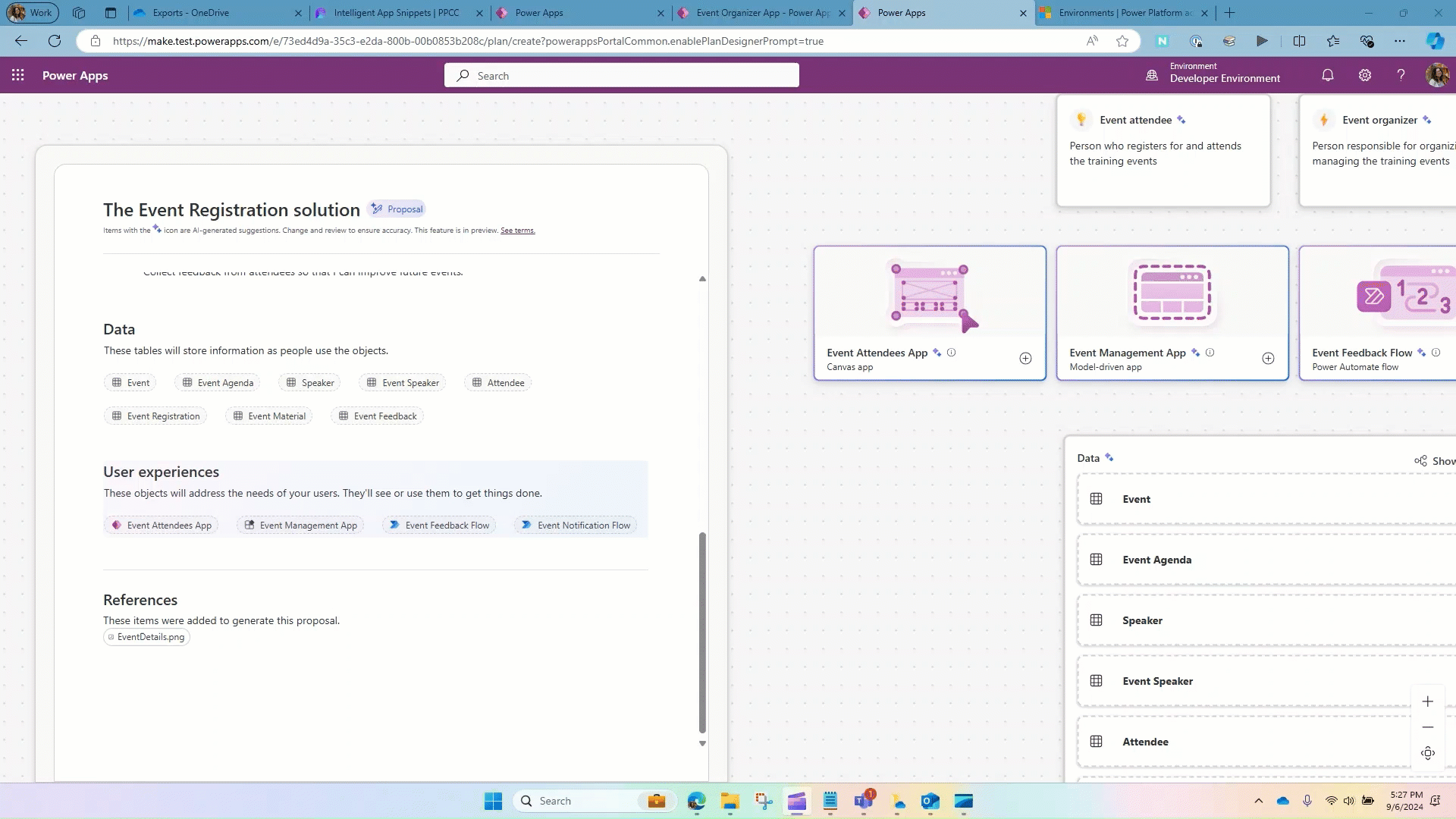Open the settings gear in header
The width and height of the screenshot is (1456, 819).
pyautogui.click(x=1365, y=75)
